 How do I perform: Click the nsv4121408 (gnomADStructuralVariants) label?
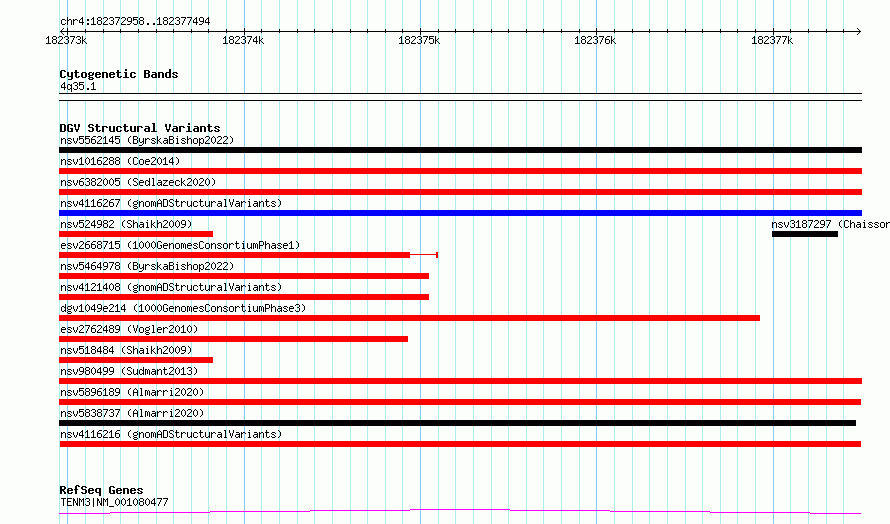171,287
